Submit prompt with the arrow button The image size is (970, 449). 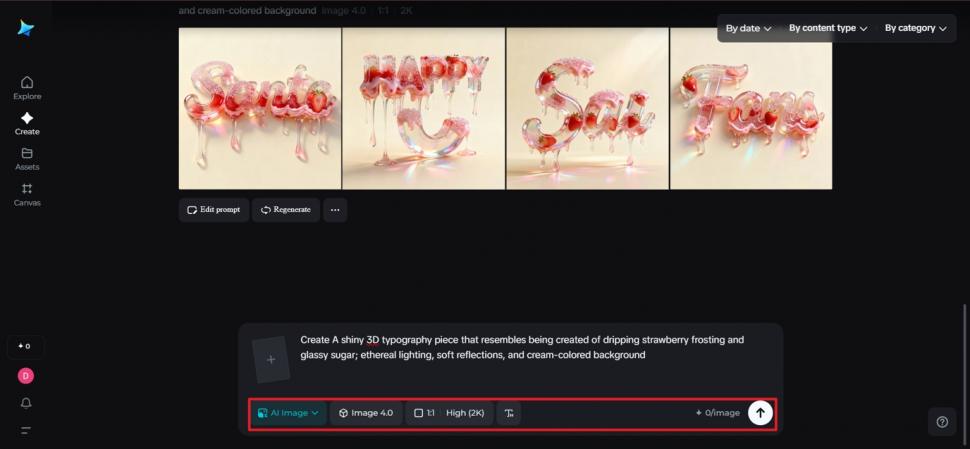click(760, 413)
